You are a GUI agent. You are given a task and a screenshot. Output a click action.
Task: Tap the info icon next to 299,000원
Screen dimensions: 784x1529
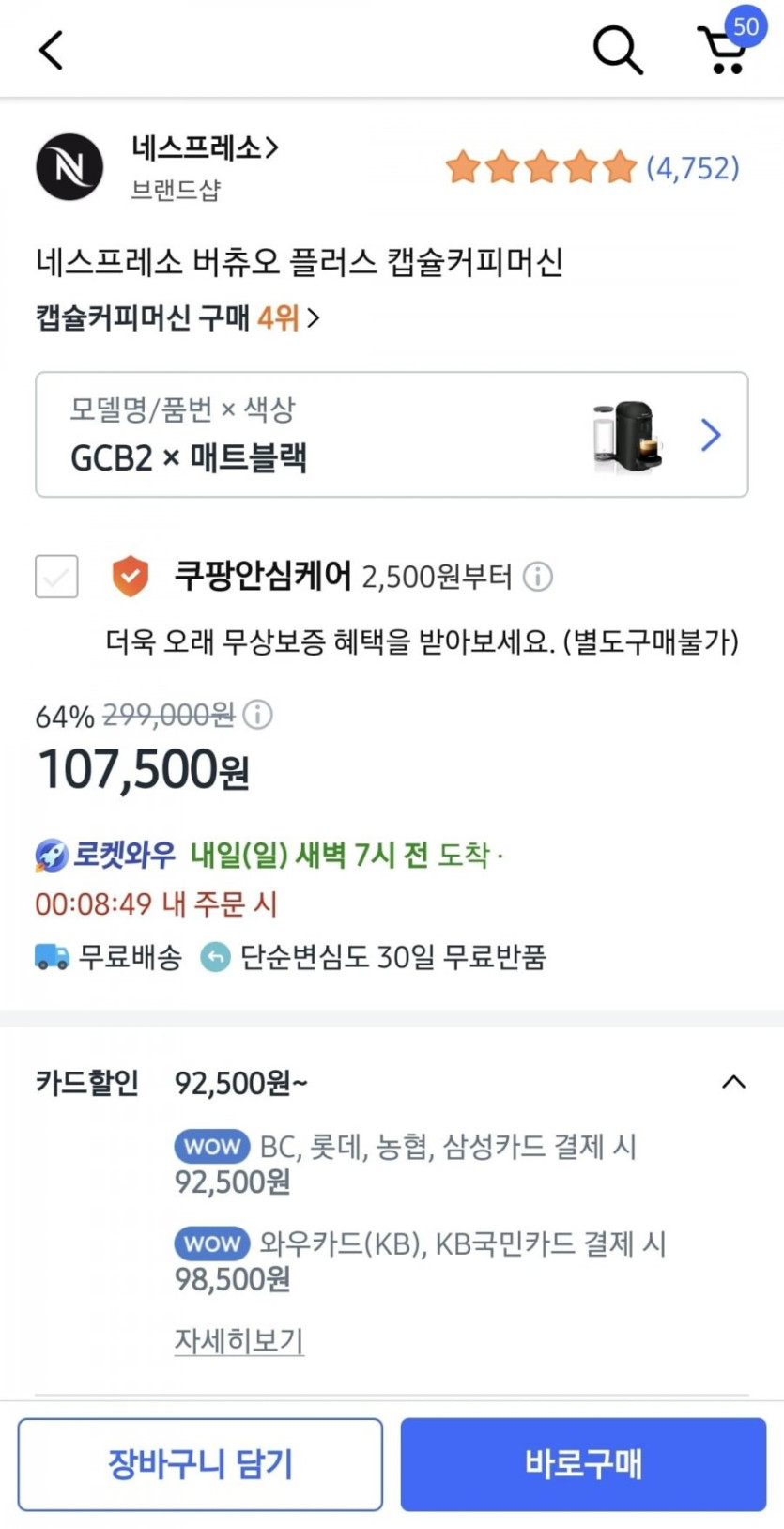coord(257,715)
